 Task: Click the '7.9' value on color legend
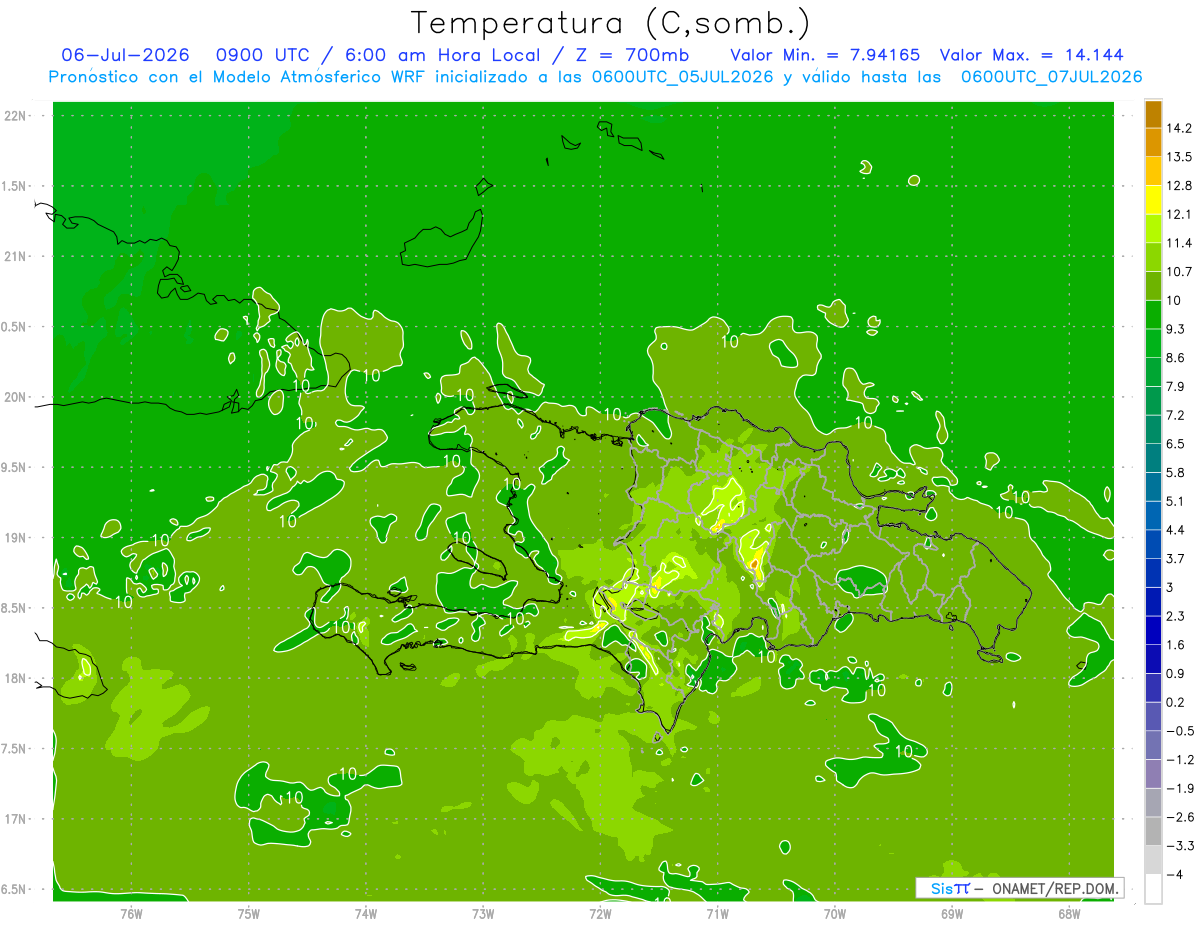(x=1175, y=386)
